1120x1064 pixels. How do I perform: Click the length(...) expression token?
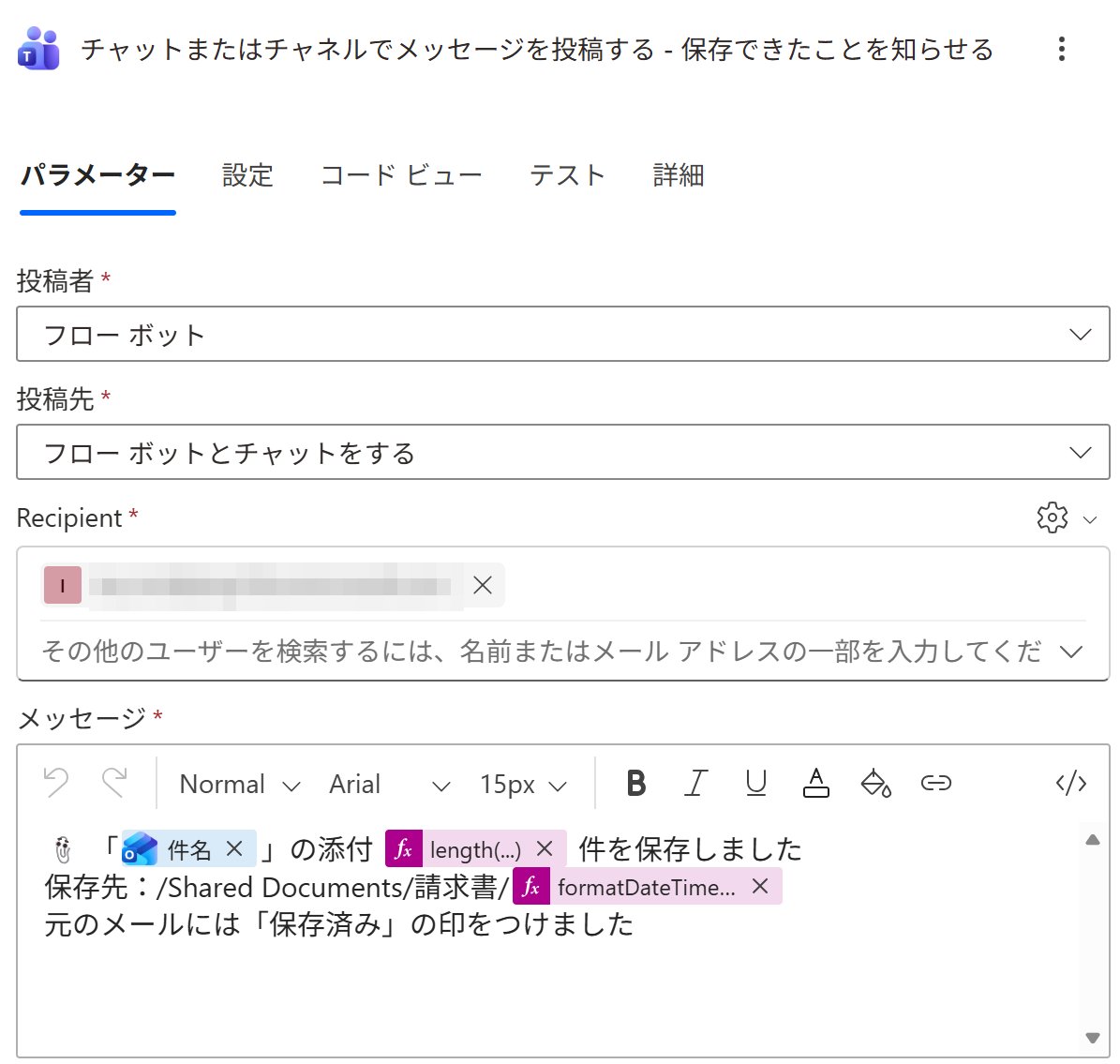476,849
